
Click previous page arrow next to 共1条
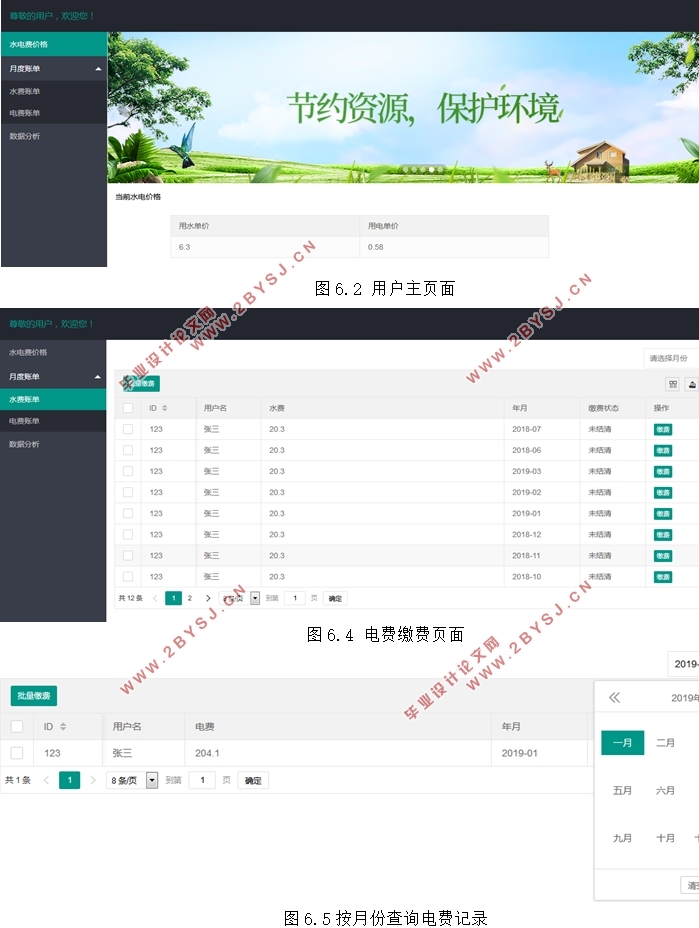click(46, 780)
